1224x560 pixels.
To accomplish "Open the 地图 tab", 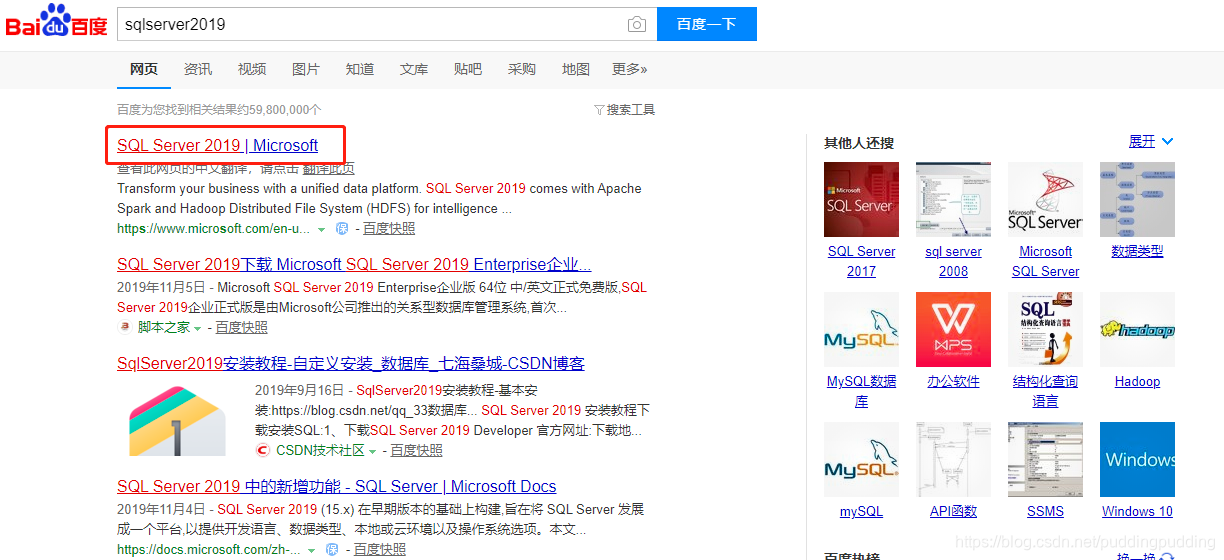I will (576, 69).
